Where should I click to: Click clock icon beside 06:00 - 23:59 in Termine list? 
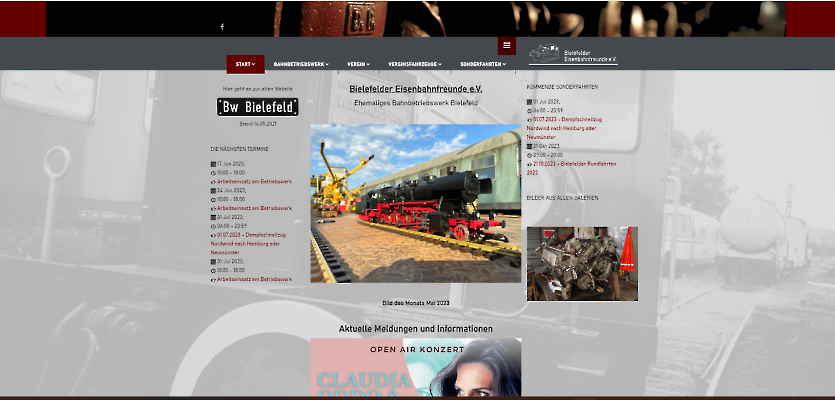pos(213,226)
